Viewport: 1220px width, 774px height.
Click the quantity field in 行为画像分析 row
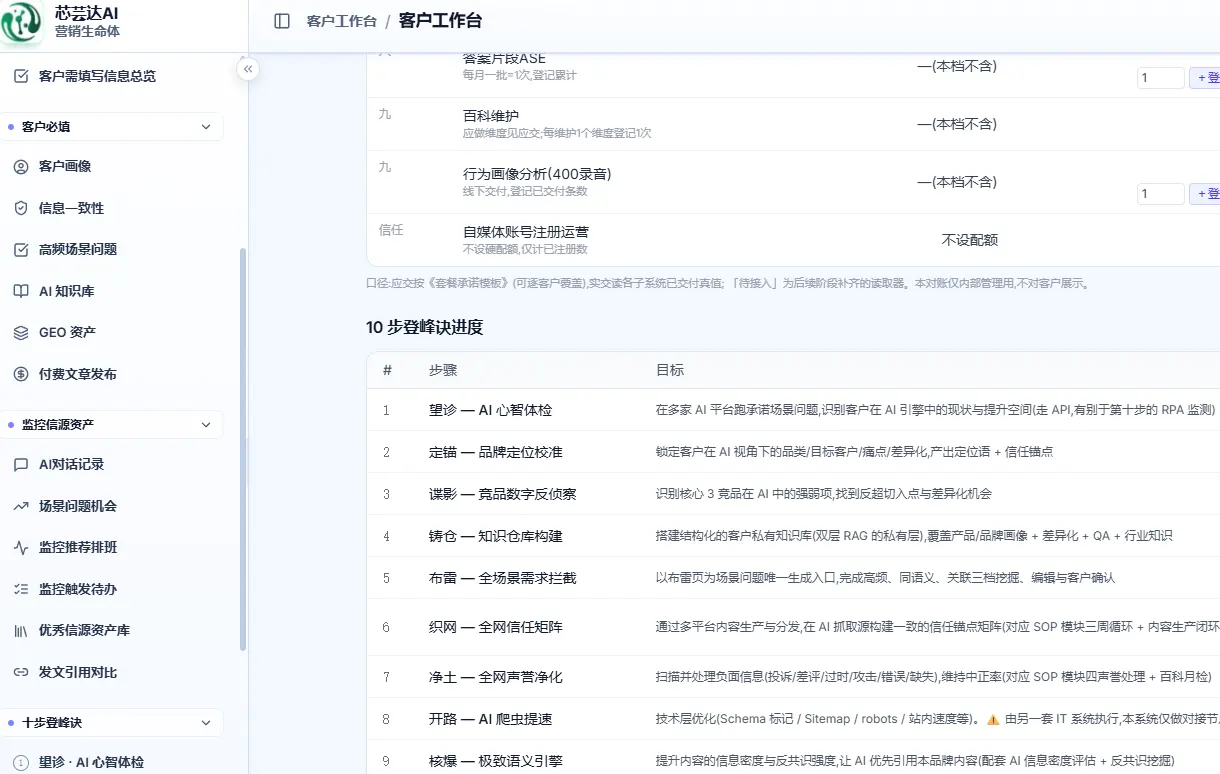(1161, 194)
